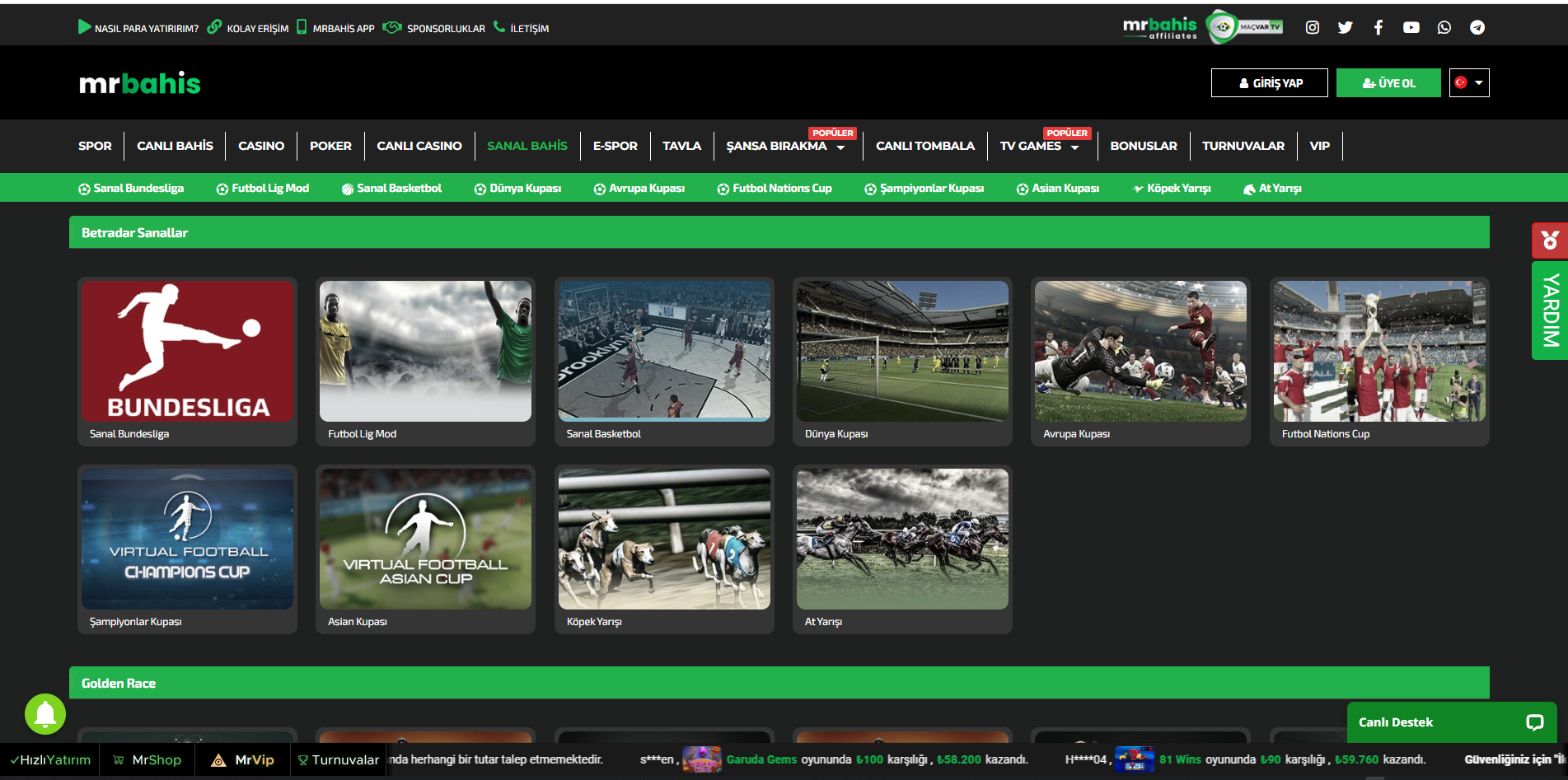Expand the language flag dropdown

1469,83
